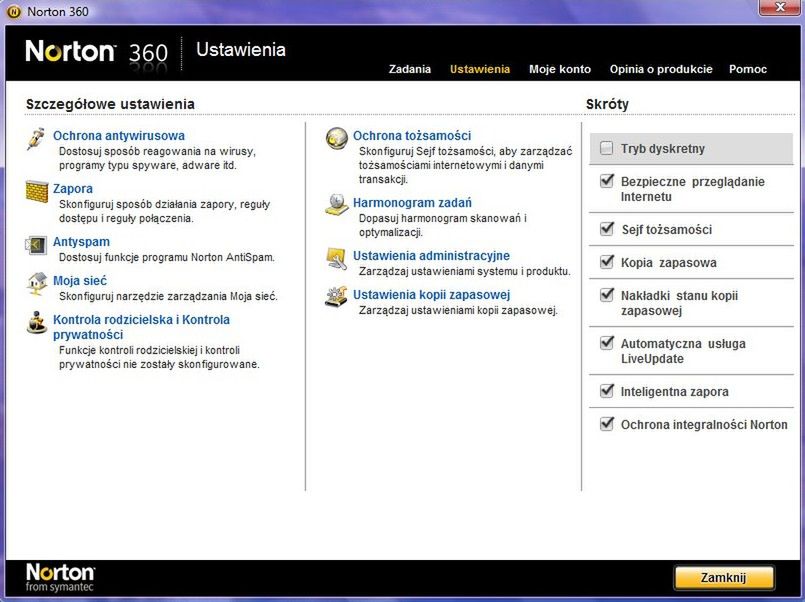805x602 pixels.
Task: Click the Ustawienia kopii zapasowej gear icon
Action: coord(336,297)
